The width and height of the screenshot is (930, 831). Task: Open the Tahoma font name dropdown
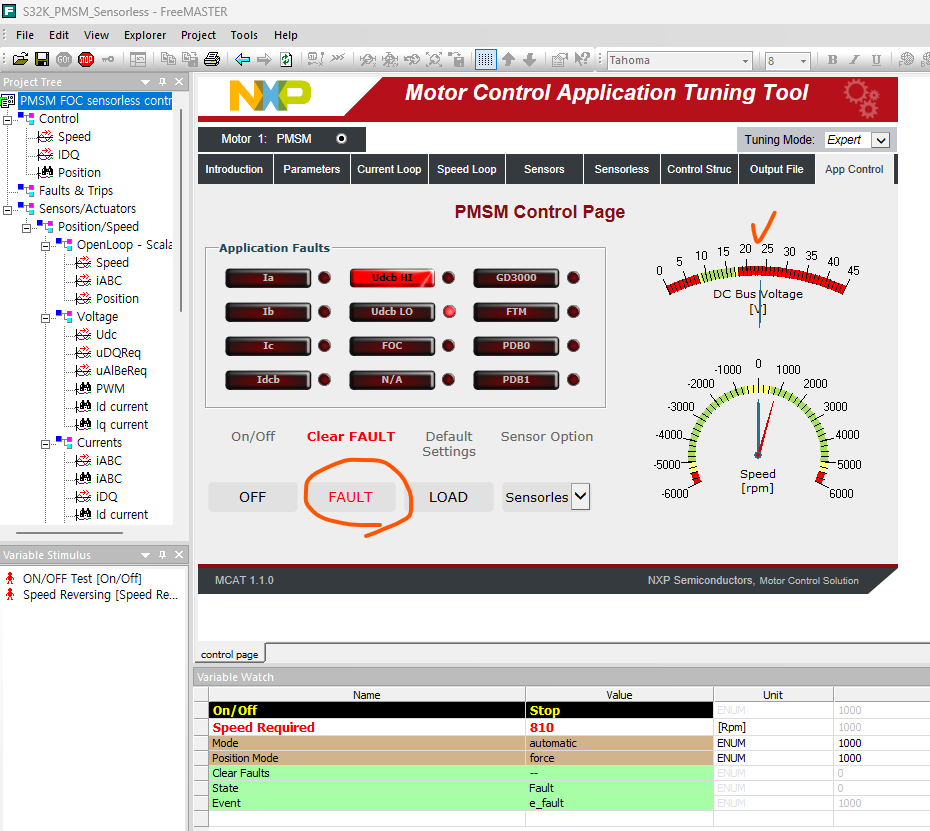[x=745, y=61]
